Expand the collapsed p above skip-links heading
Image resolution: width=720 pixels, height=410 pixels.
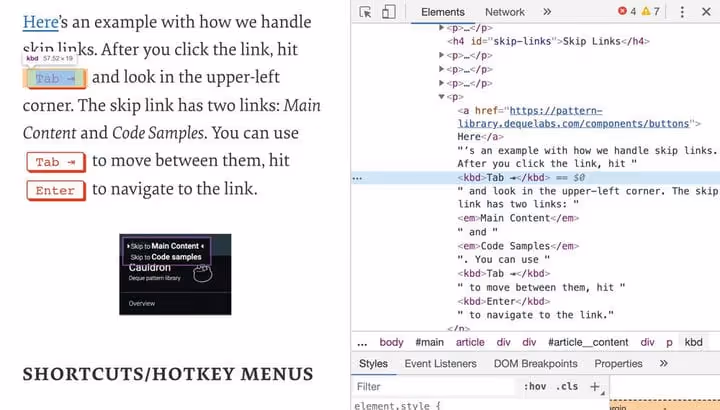(441, 28)
